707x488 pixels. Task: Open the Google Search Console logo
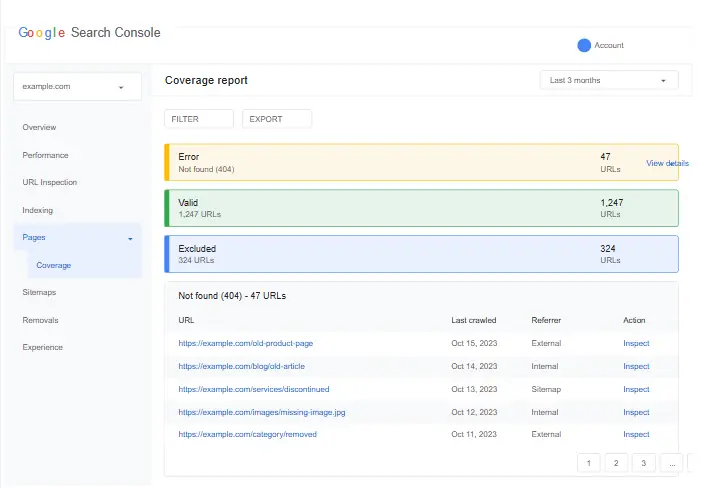(89, 32)
